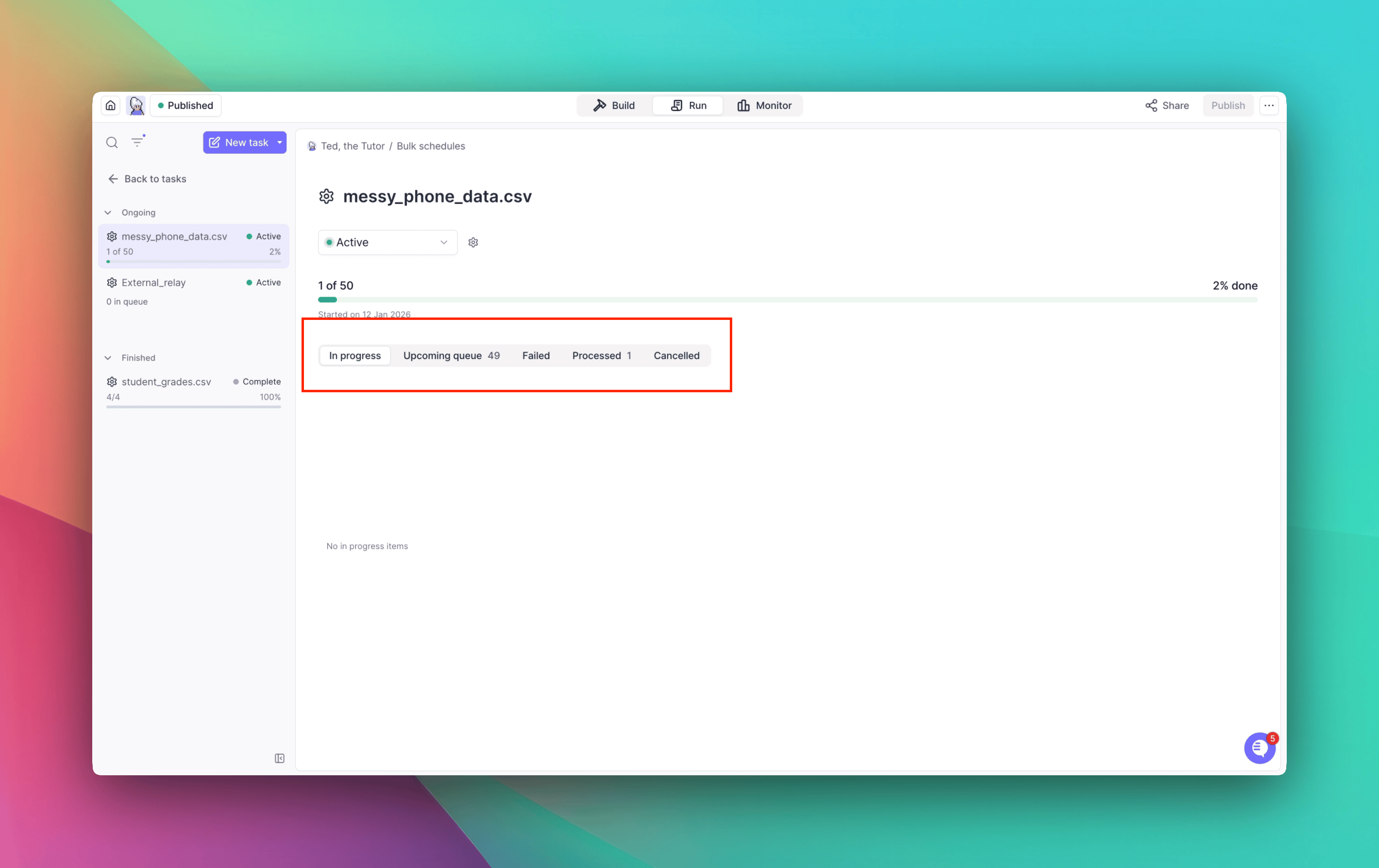The height and width of the screenshot is (868, 1379).
Task: Select the Cancelled tab
Action: pos(676,355)
